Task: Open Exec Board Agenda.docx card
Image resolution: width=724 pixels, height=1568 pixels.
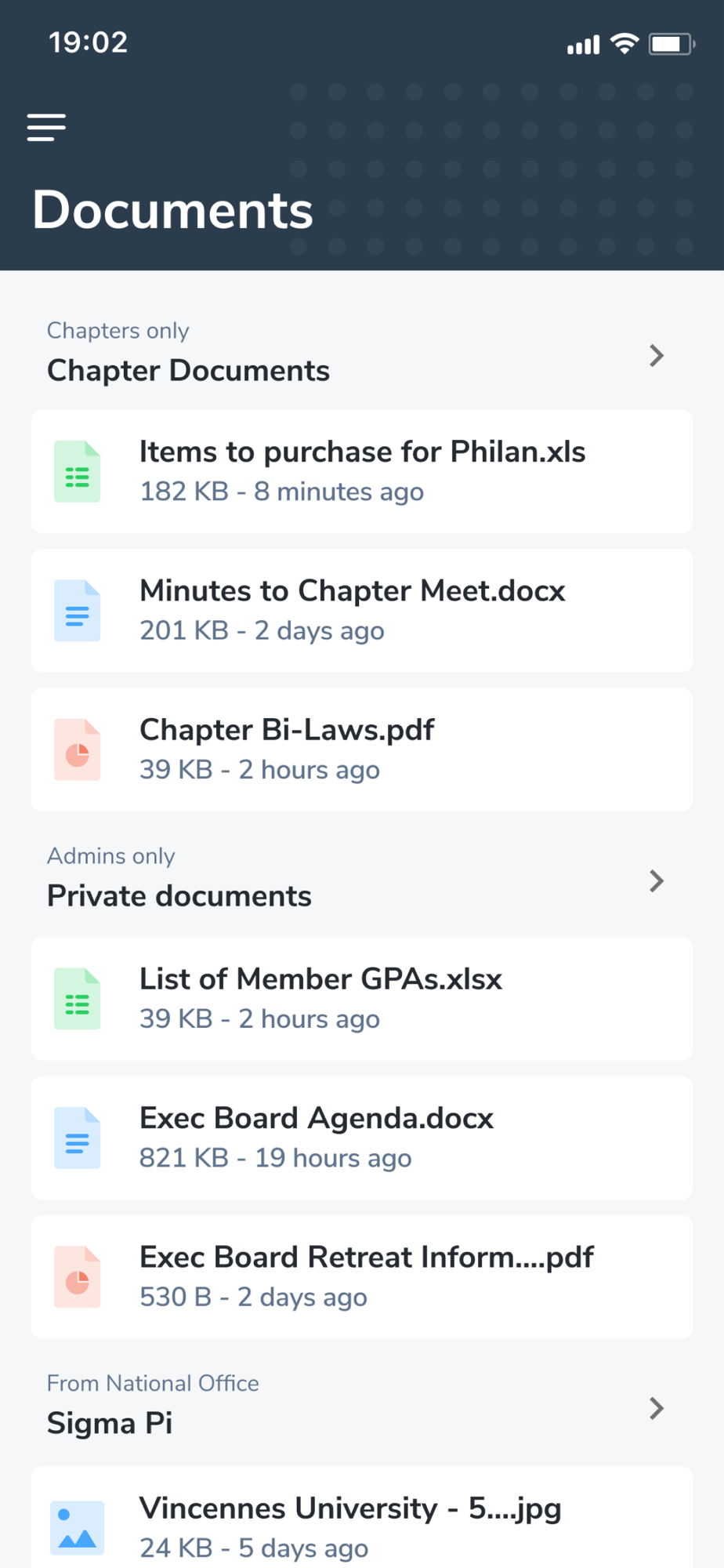Action: click(x=362, y=1138)
